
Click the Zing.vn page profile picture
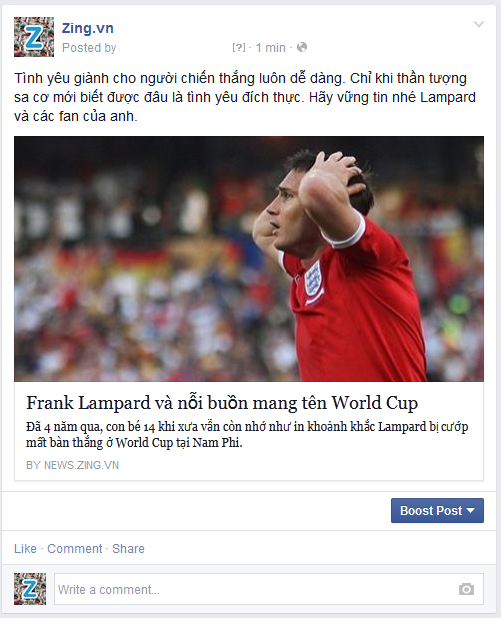coord(34,37)
